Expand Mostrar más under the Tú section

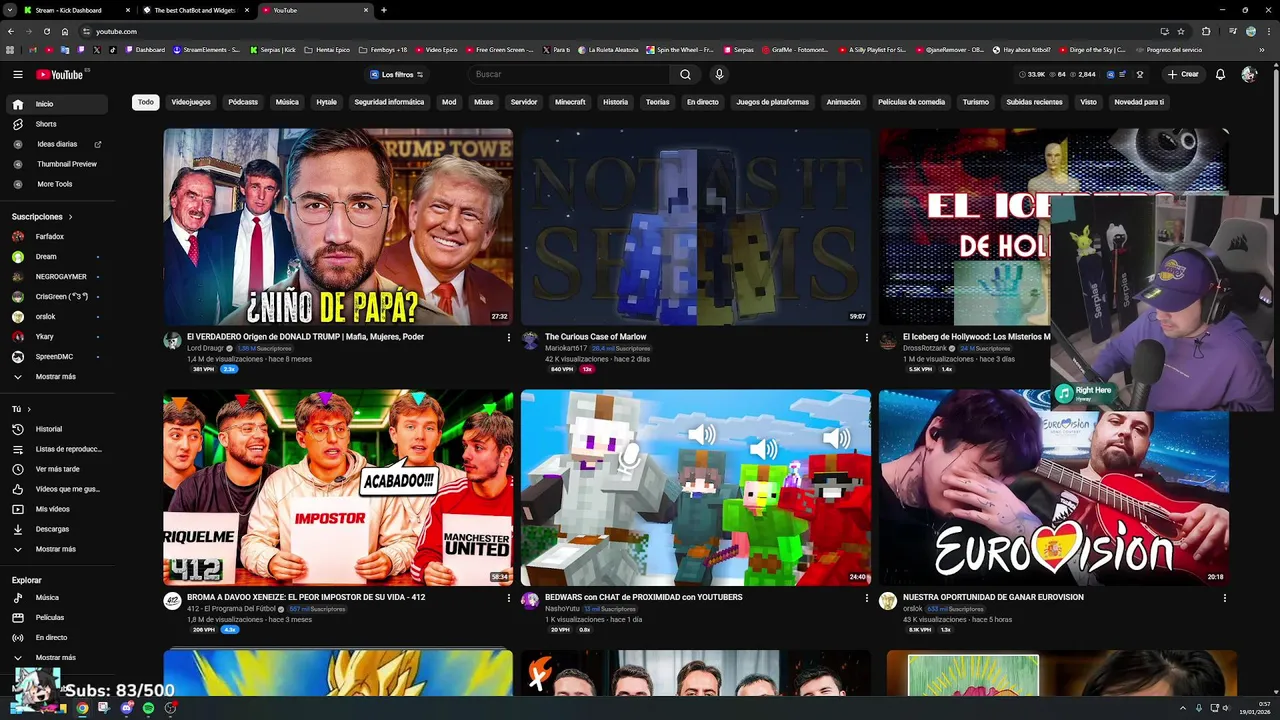click(x=56, y=549)
